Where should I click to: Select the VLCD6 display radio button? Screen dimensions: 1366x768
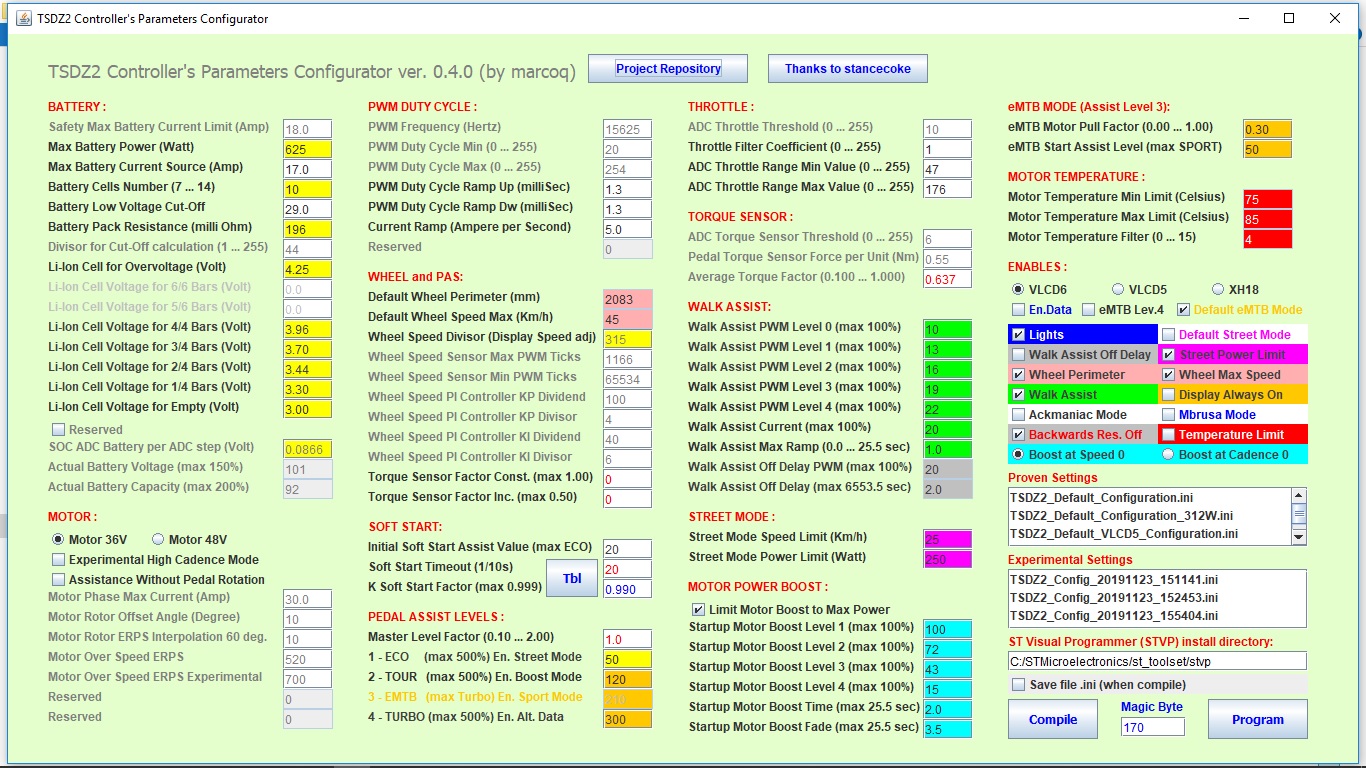[1018, 289]
